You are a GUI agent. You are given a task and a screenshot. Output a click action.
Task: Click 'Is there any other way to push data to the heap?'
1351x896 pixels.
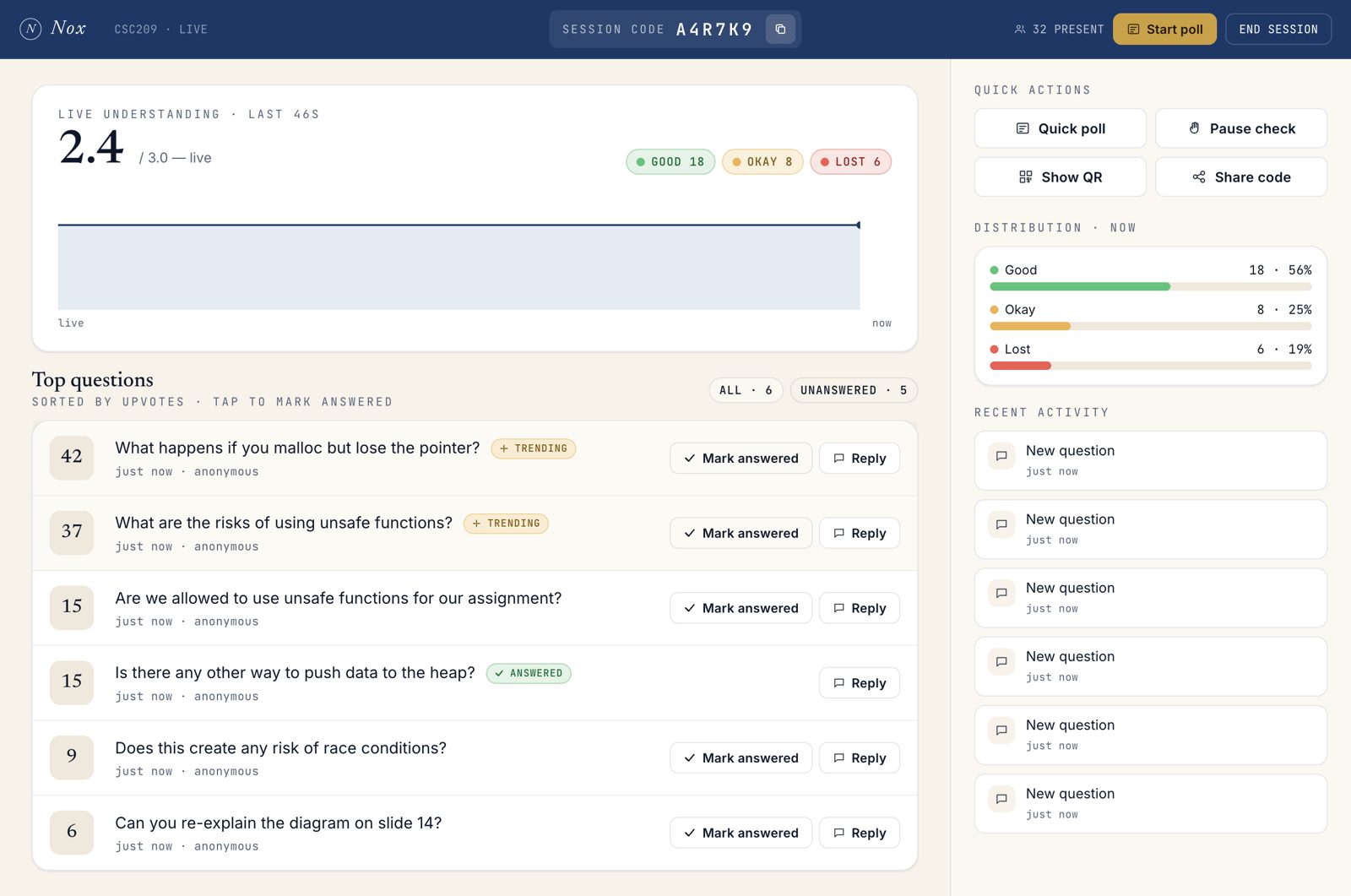click(x=295, y=673)
